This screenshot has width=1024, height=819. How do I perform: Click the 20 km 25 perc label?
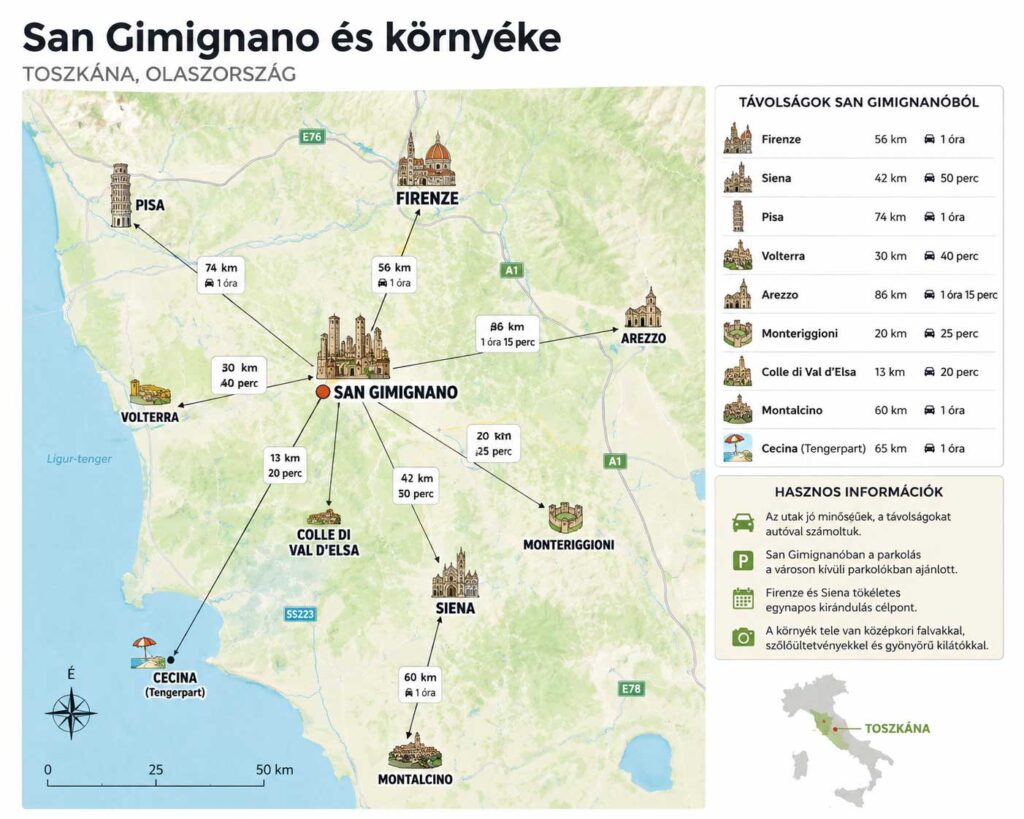(494, 443)
